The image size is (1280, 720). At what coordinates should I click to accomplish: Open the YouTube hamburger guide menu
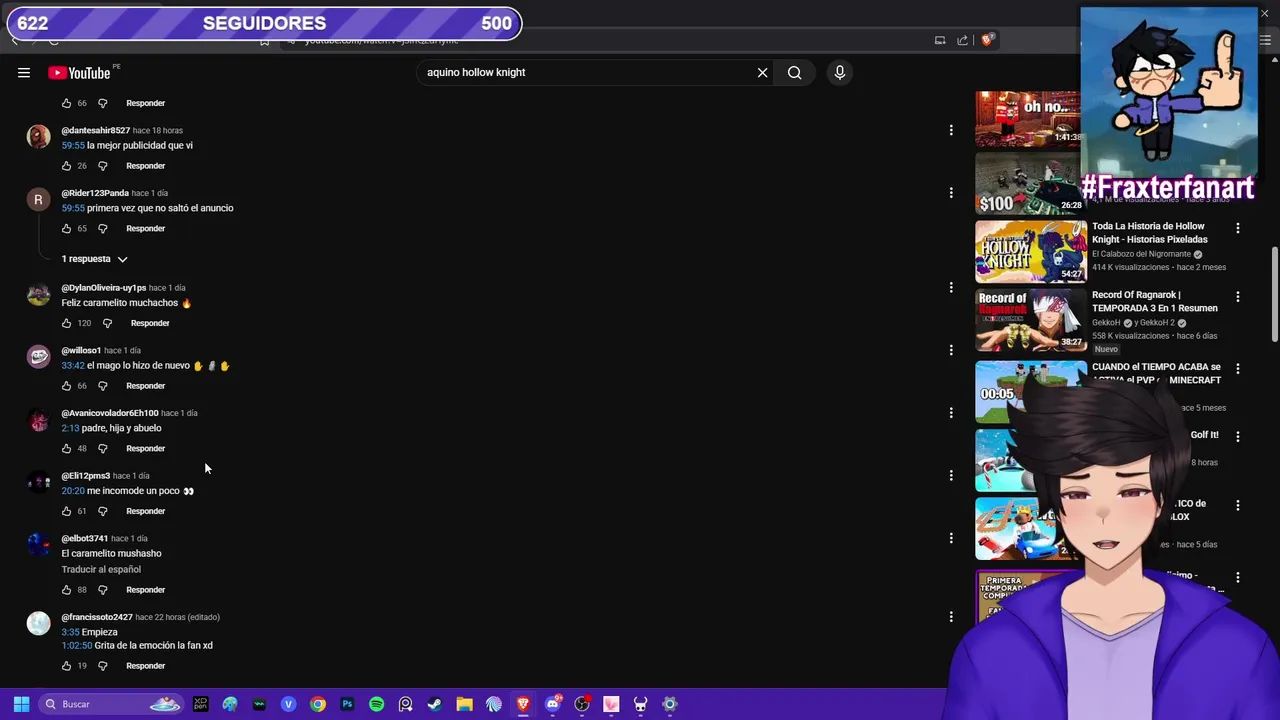pyautogui.click(x=24, y=72)
